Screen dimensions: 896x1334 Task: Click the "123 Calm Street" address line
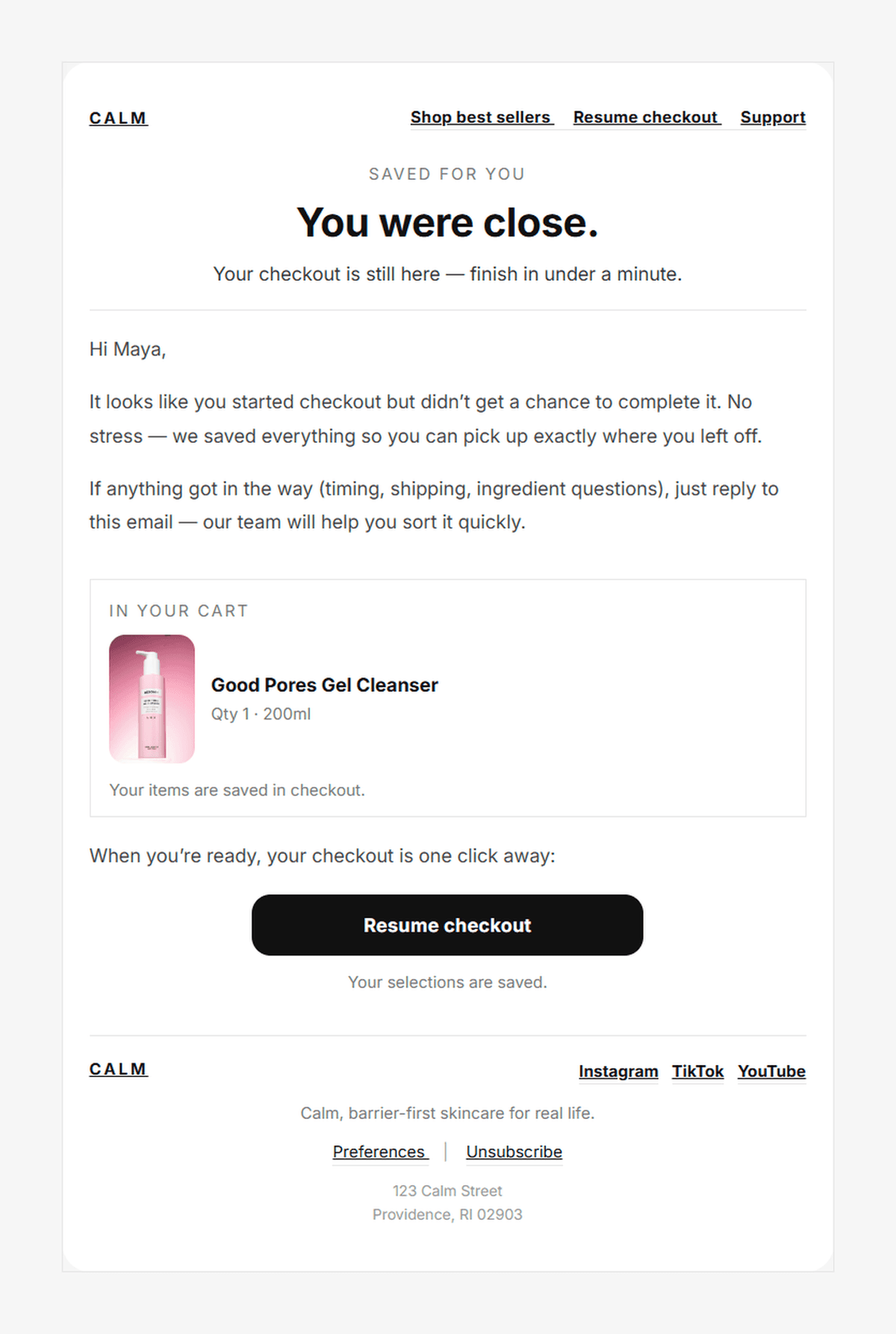click(x=447, y=1191)
